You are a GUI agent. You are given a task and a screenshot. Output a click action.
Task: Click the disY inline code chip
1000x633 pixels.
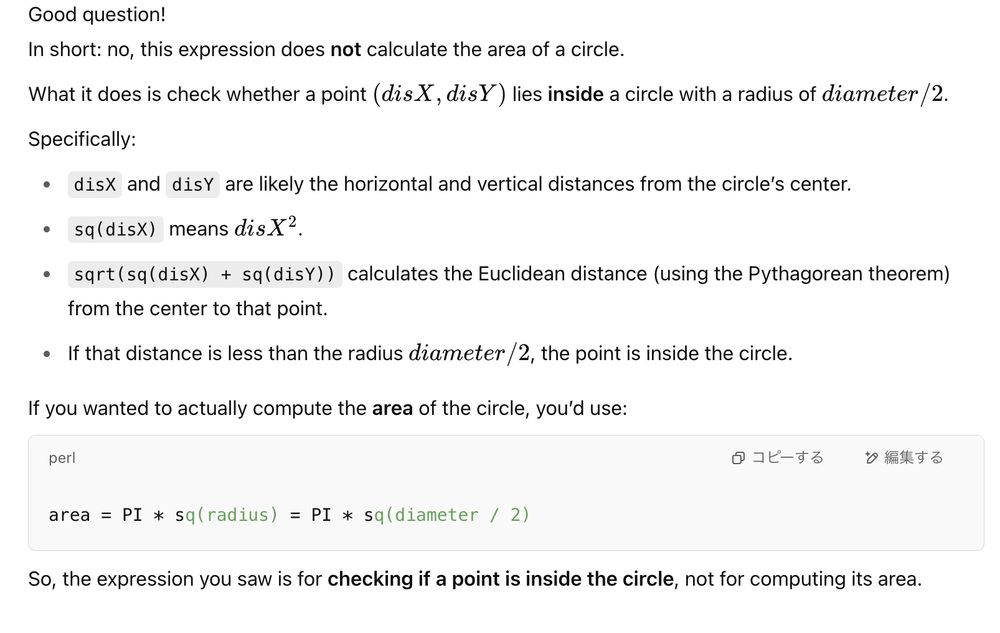[x=193, y=184]
